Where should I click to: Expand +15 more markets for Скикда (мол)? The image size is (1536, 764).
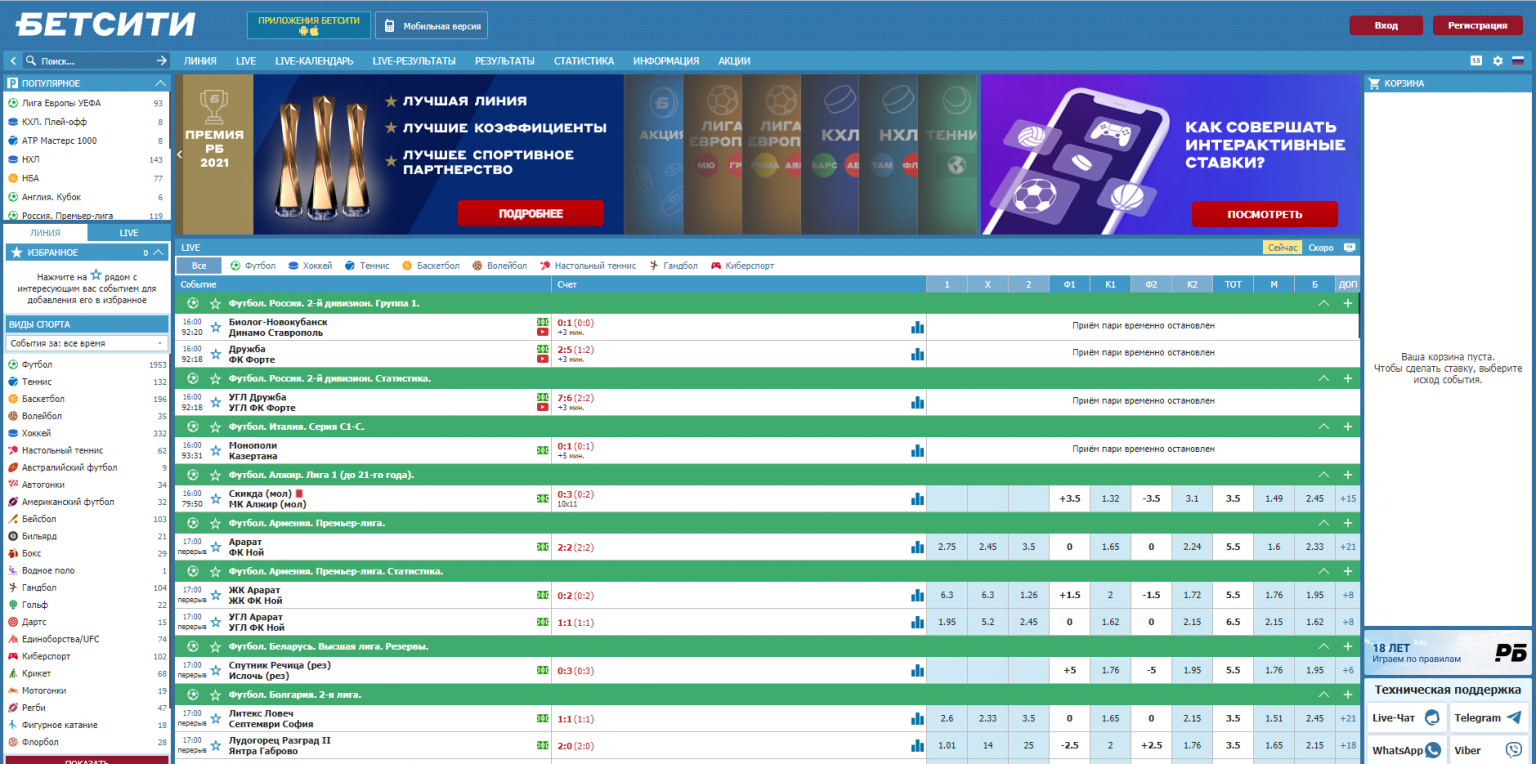pyautogui.click(x=1348, y=499)
